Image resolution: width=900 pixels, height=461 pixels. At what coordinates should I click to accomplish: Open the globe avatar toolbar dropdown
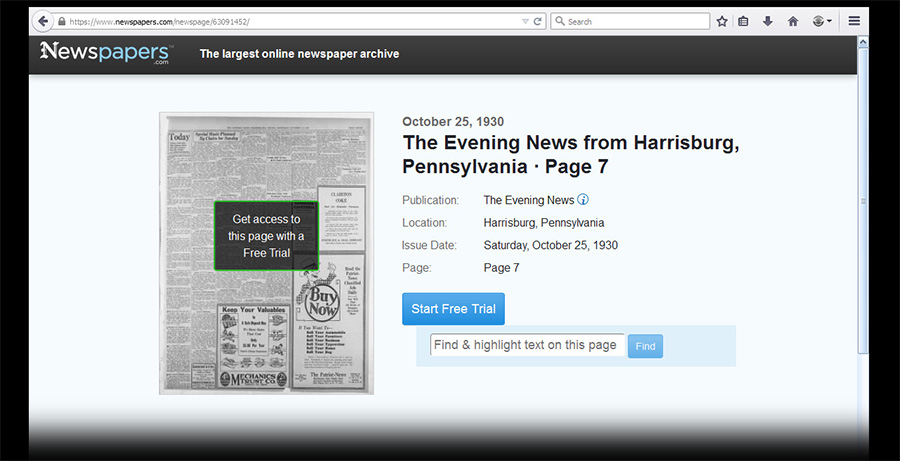pos(822,21)
